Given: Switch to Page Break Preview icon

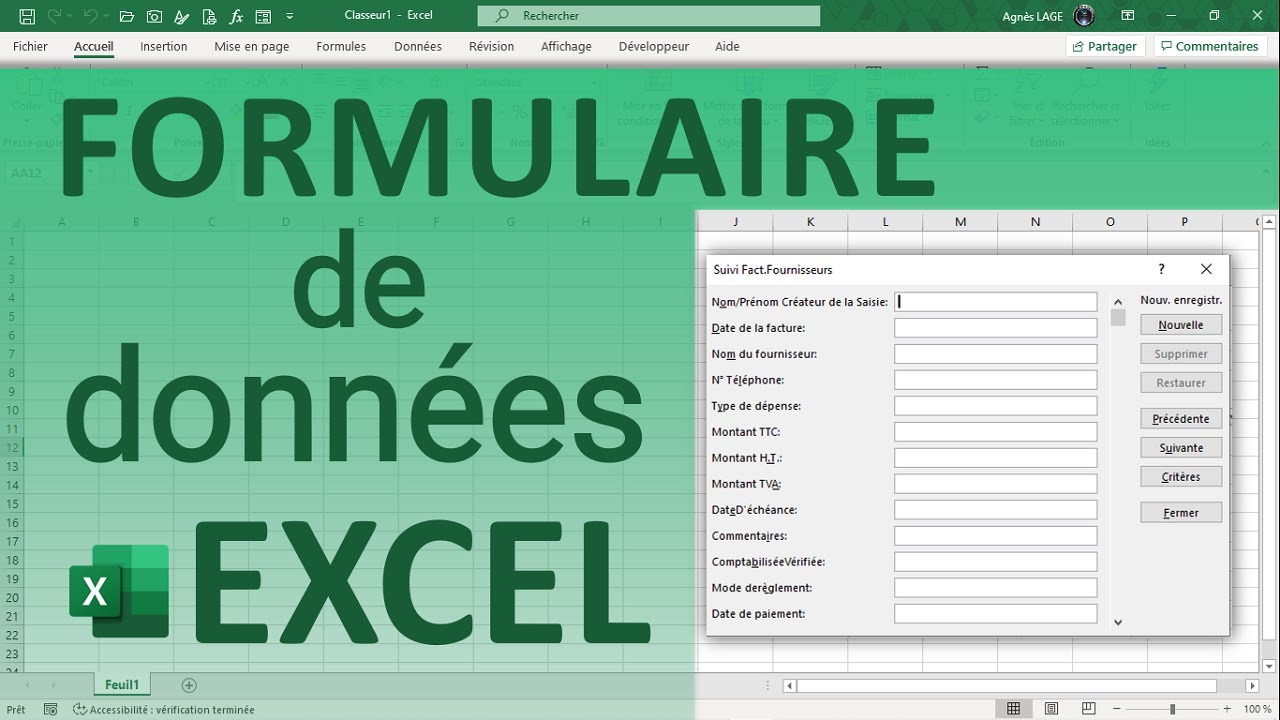Looking at the screenshot, I should (1088, 709).
